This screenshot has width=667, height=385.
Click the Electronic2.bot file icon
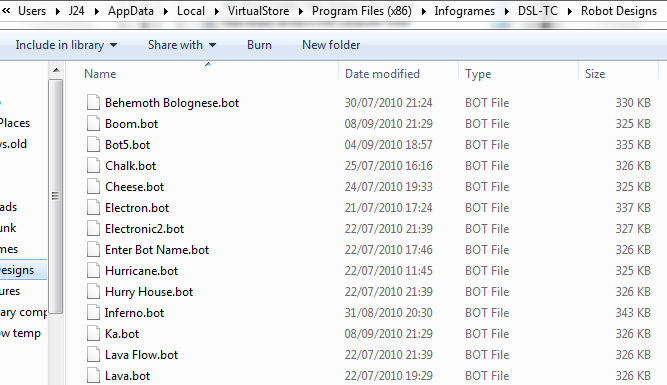93,228
